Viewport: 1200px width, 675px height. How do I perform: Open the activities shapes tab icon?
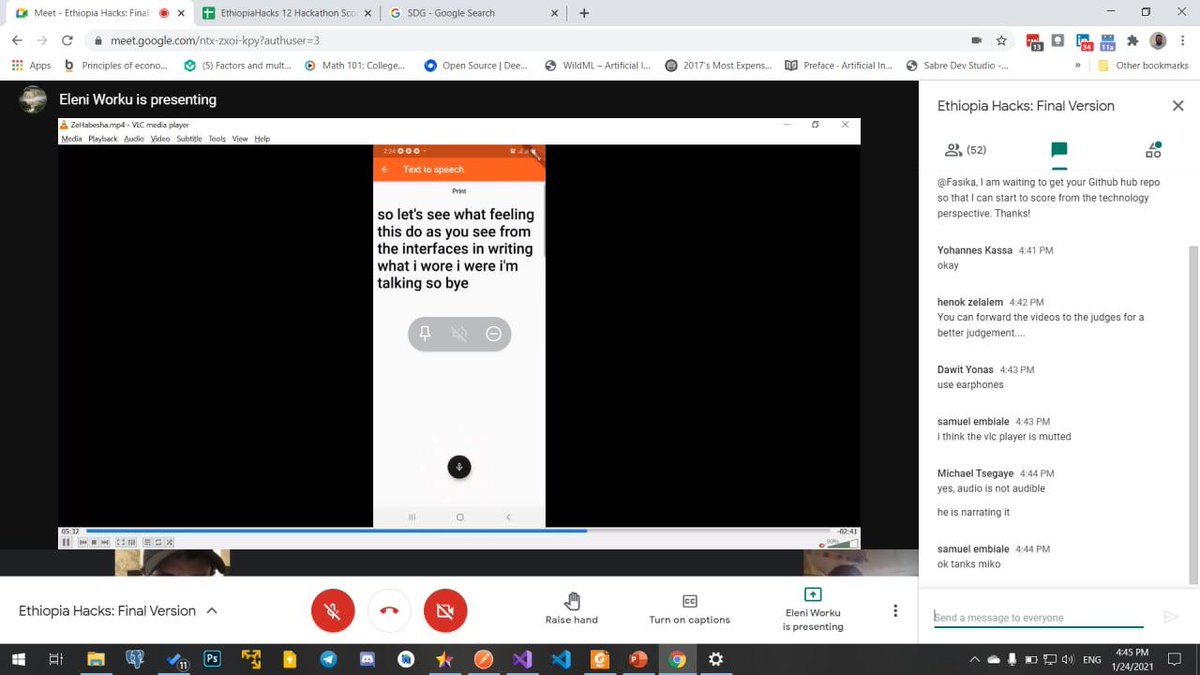point(1153,150)
